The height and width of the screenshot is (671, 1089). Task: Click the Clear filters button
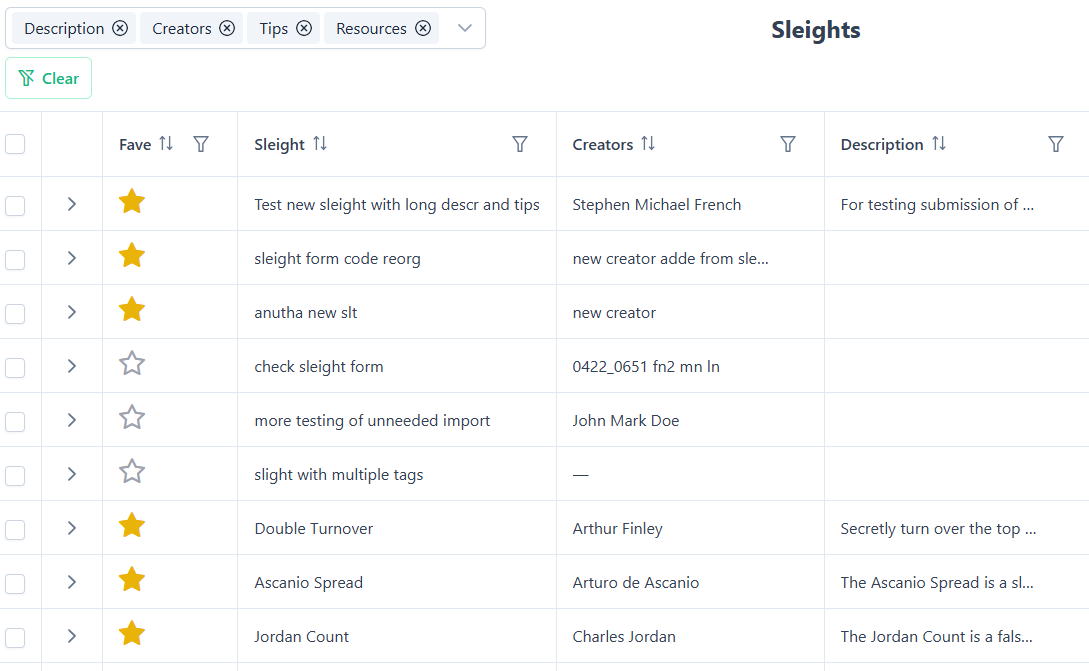click(49, 78)
